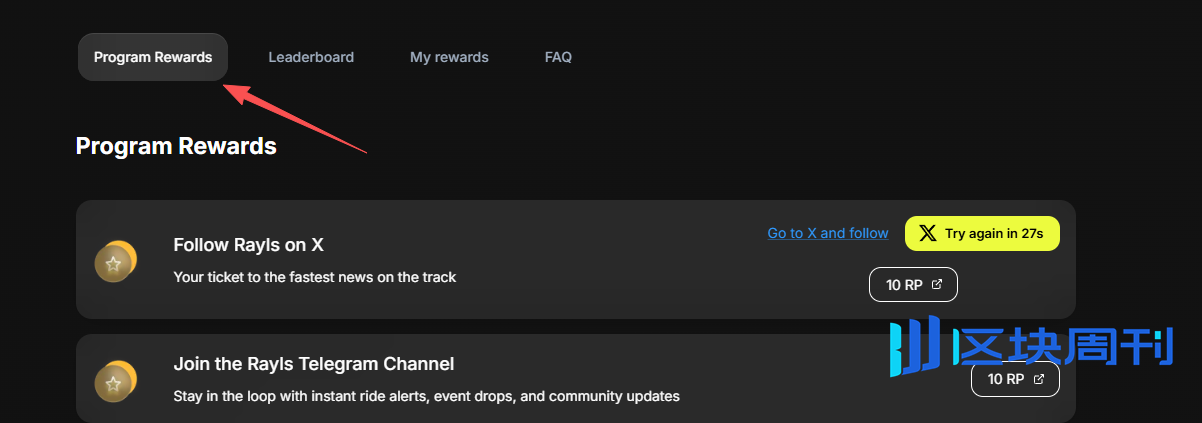The height and width of the screenshot is (423, 1202).
Task: Click the gold star coin icon beside Follow Rayls on X
Action: [114, 263]
